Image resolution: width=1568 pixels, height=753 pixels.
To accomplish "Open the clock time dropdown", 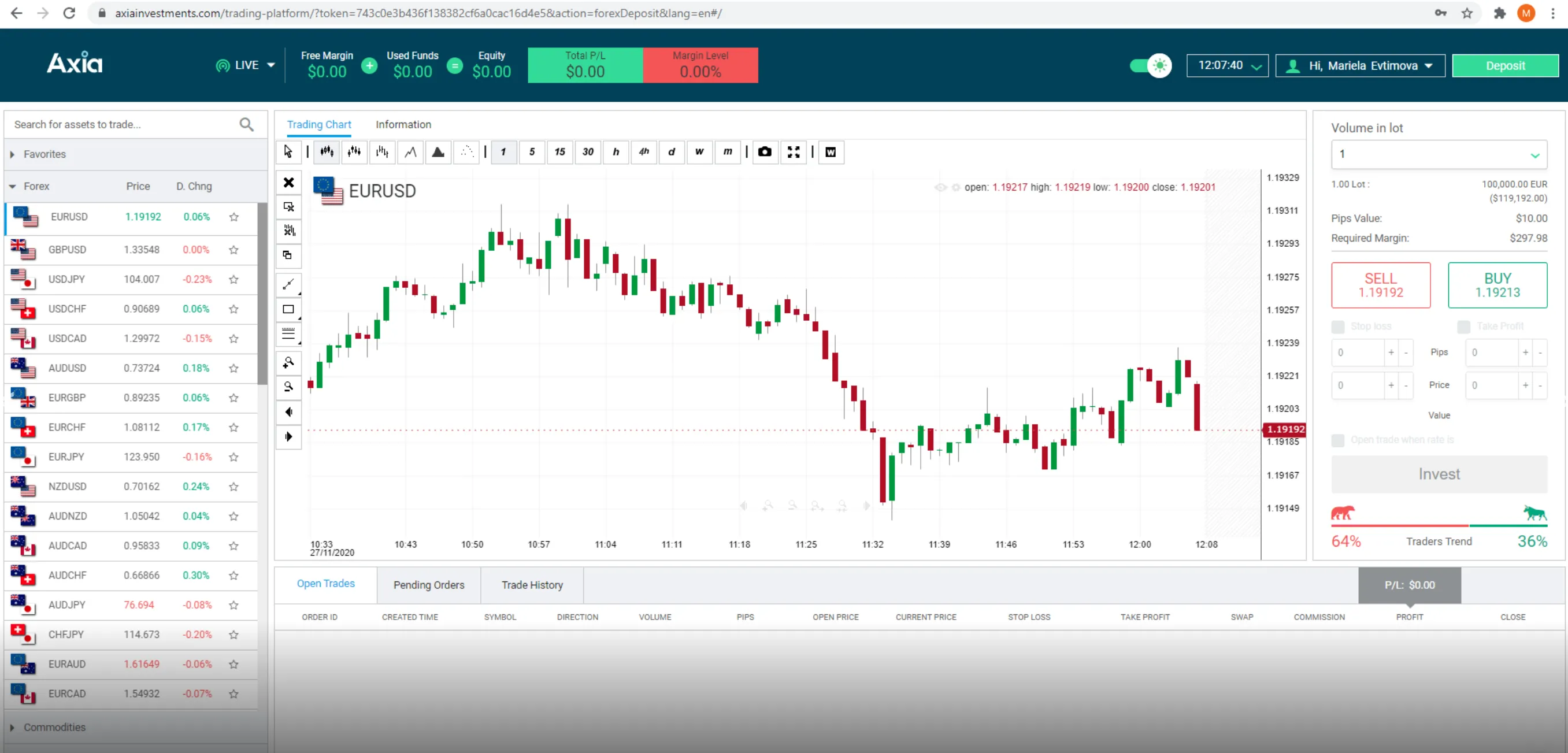I will click(x=1227, y=66).
